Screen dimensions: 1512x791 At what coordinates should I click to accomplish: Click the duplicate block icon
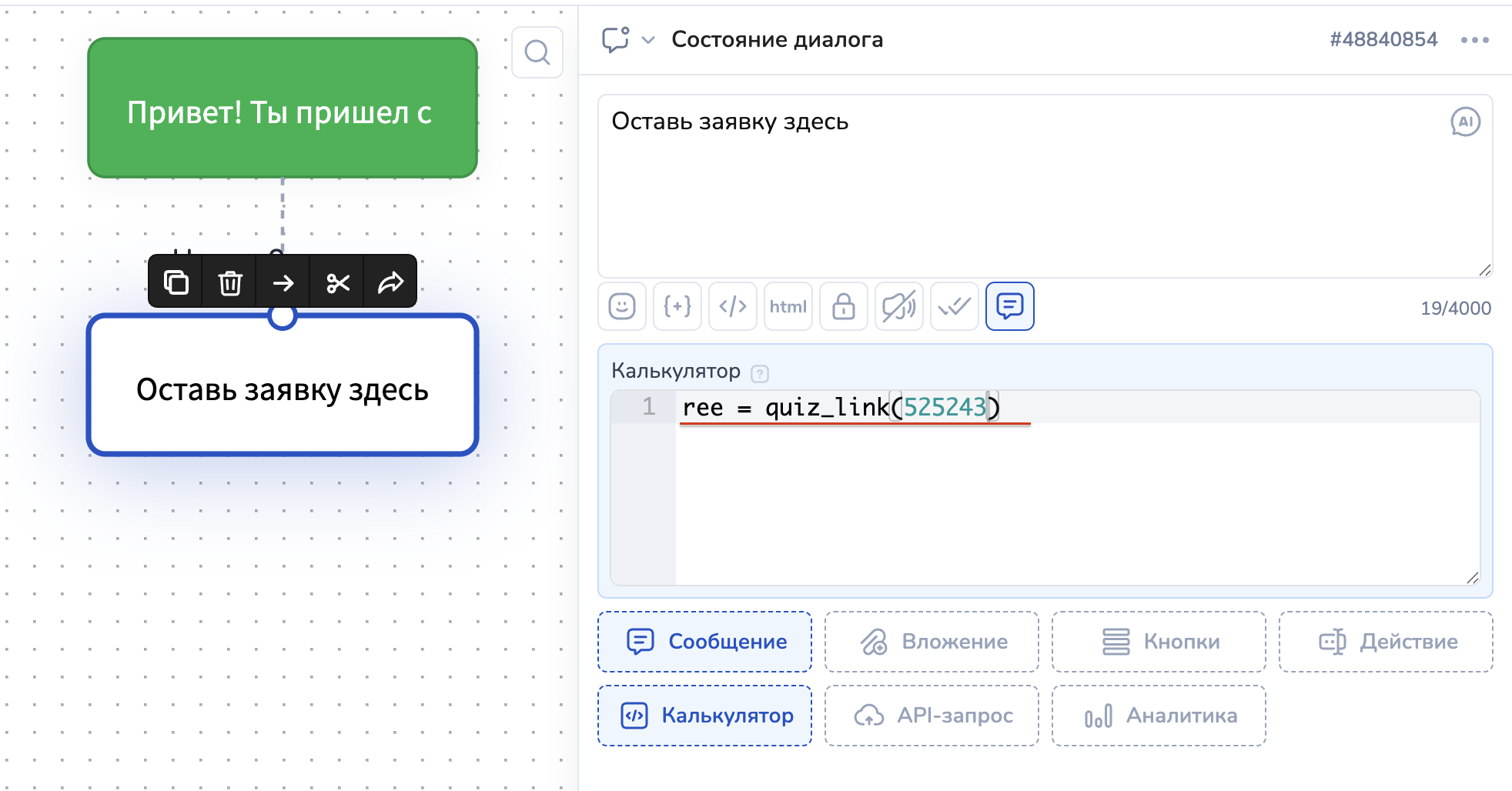tap(176, 282)
